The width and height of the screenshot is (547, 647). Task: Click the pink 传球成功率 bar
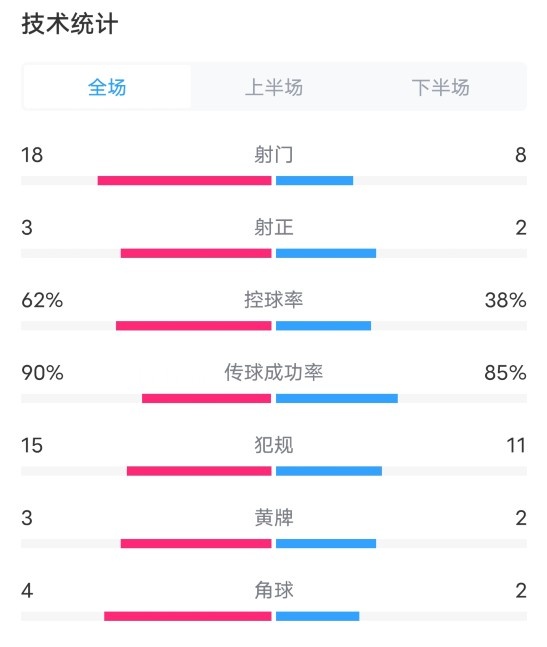tap(207, 398)
